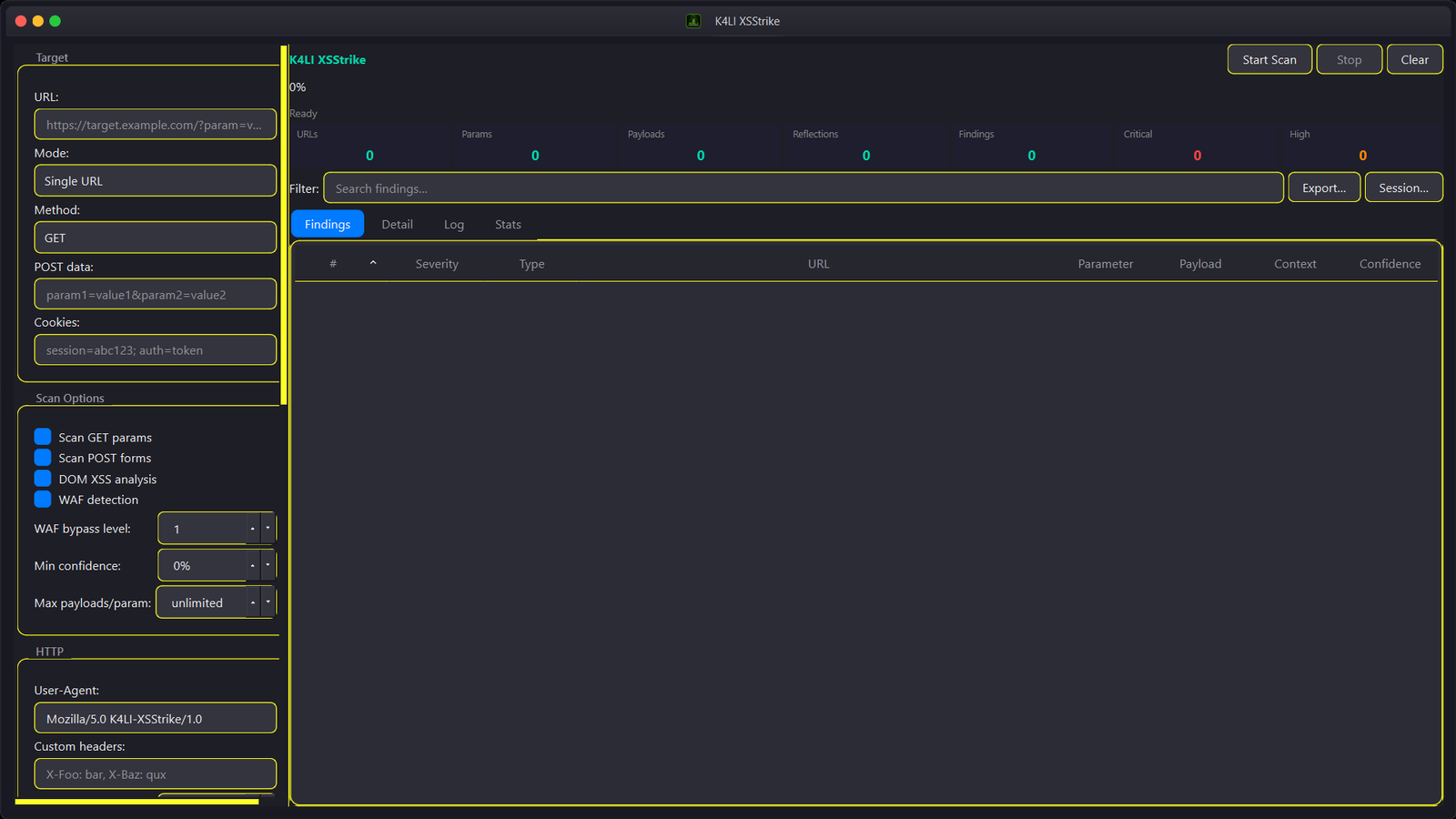The image size is (1456, 819).
Task: Sort by the Payload column header
Action: [1200, 264]
